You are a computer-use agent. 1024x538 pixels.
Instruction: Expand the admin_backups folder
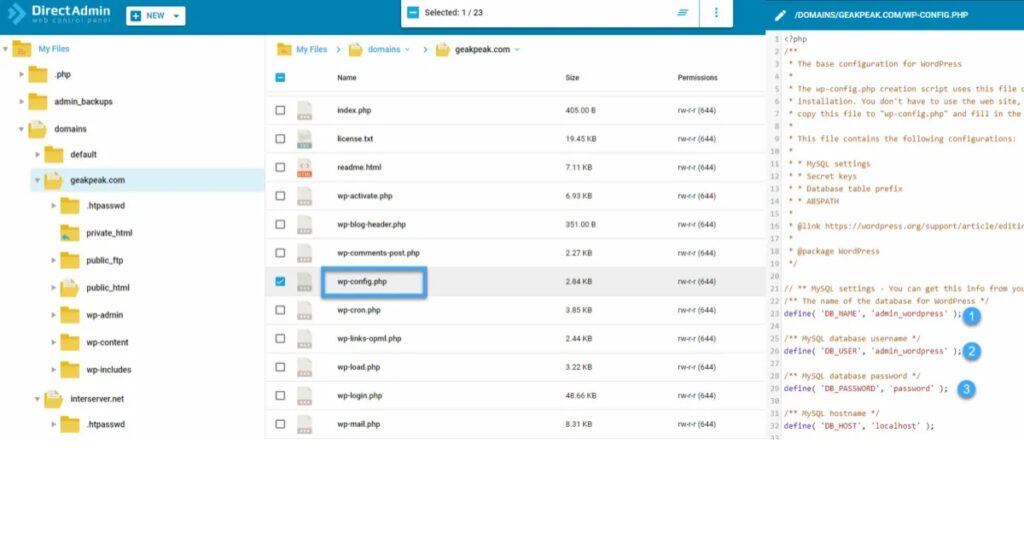point(22,102)
